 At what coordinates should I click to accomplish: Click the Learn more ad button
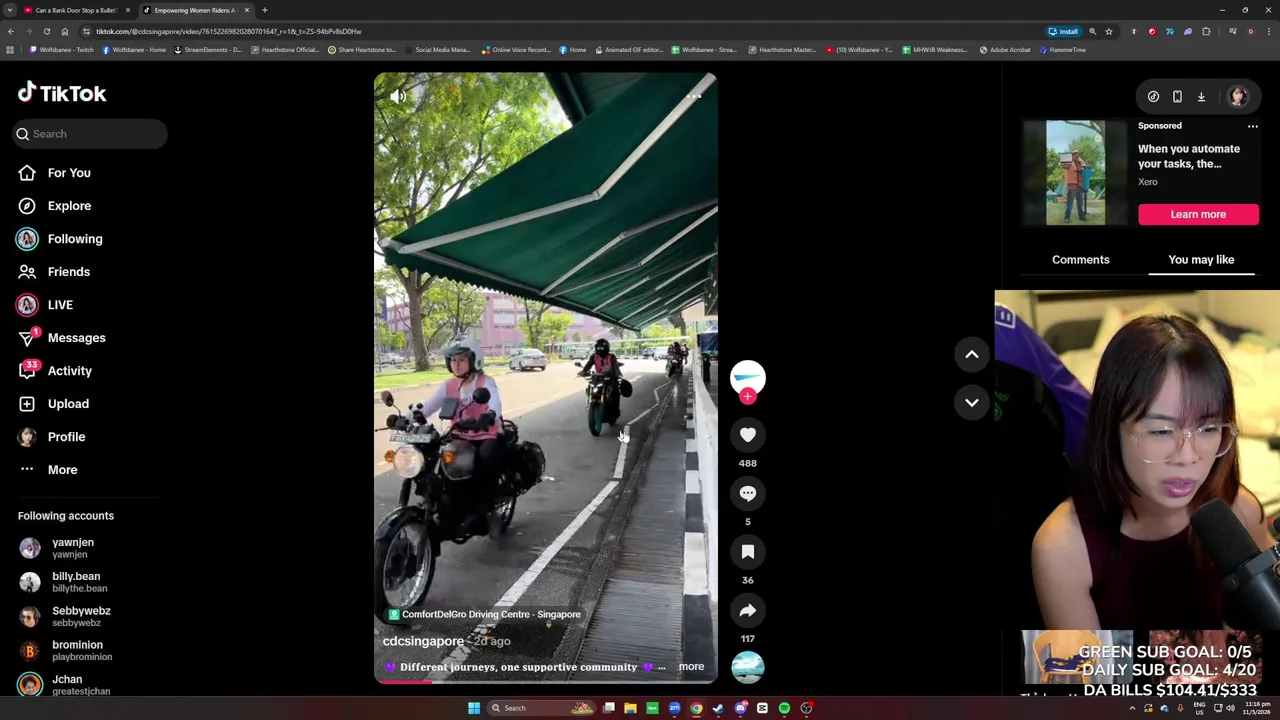click(1198, 214)
